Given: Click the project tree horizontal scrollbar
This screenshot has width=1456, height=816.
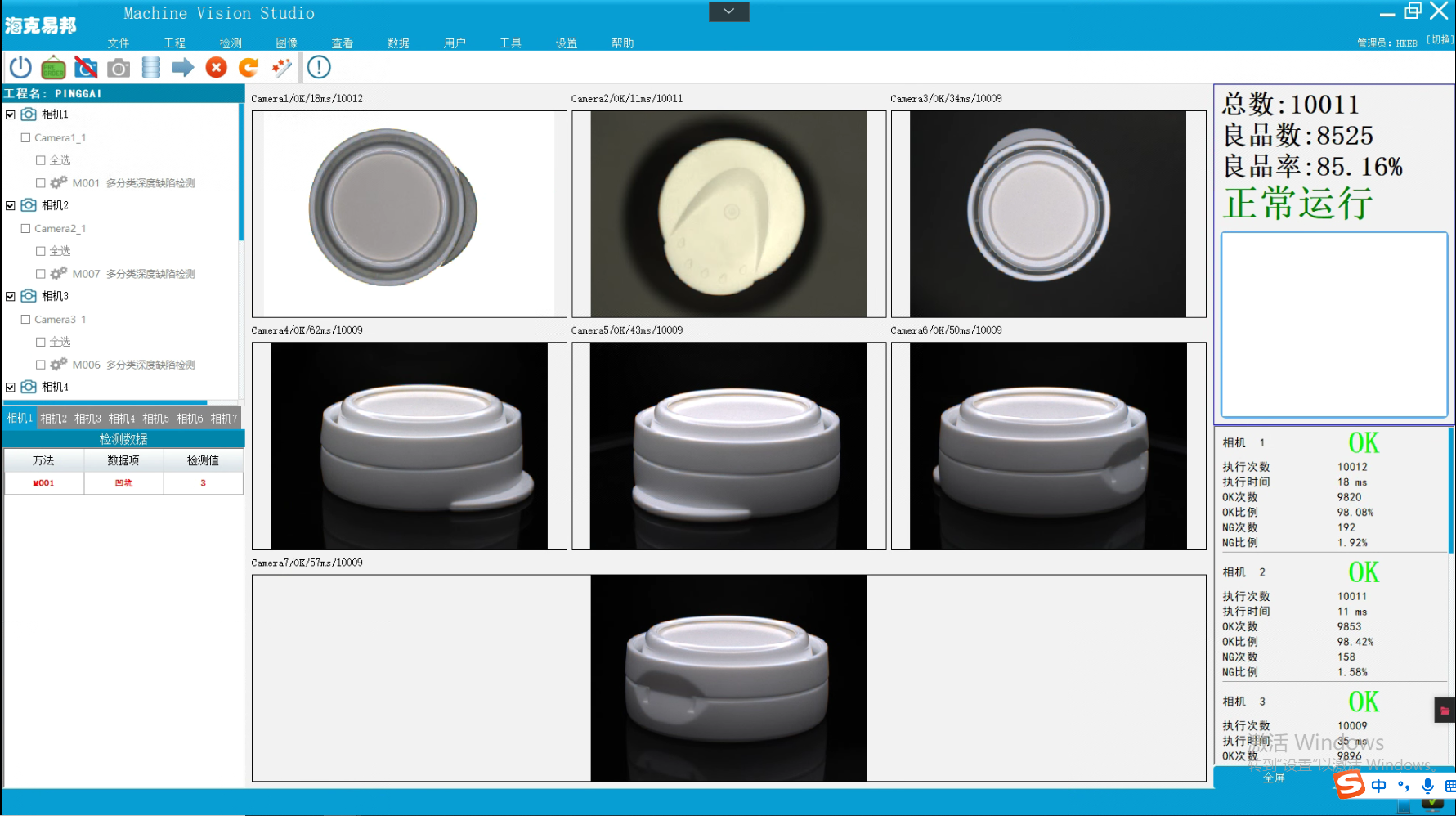Looking at the screenshot, I should [x=106, y=402].
